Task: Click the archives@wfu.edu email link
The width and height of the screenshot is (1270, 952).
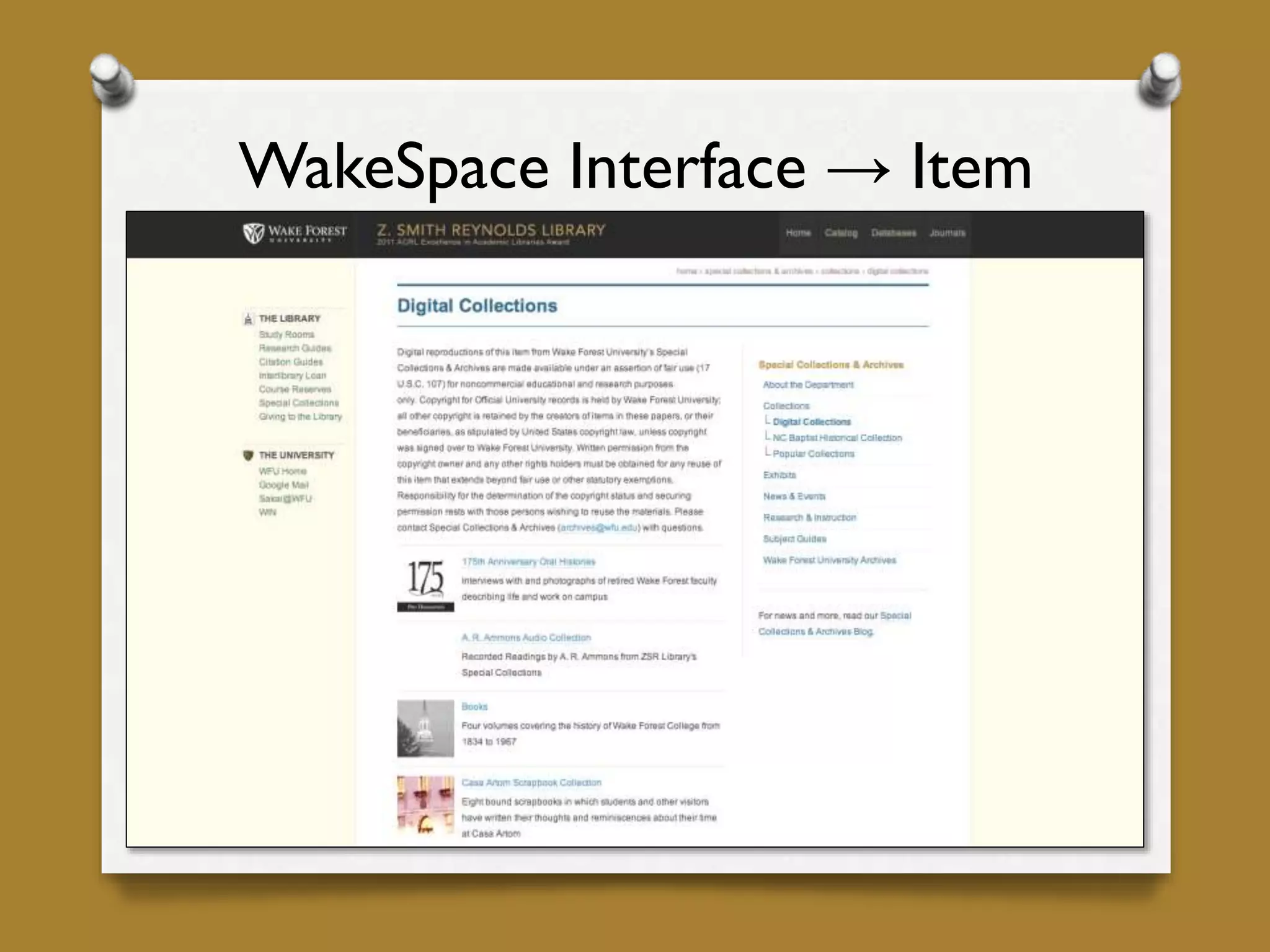Action: (x=598, y=528)
